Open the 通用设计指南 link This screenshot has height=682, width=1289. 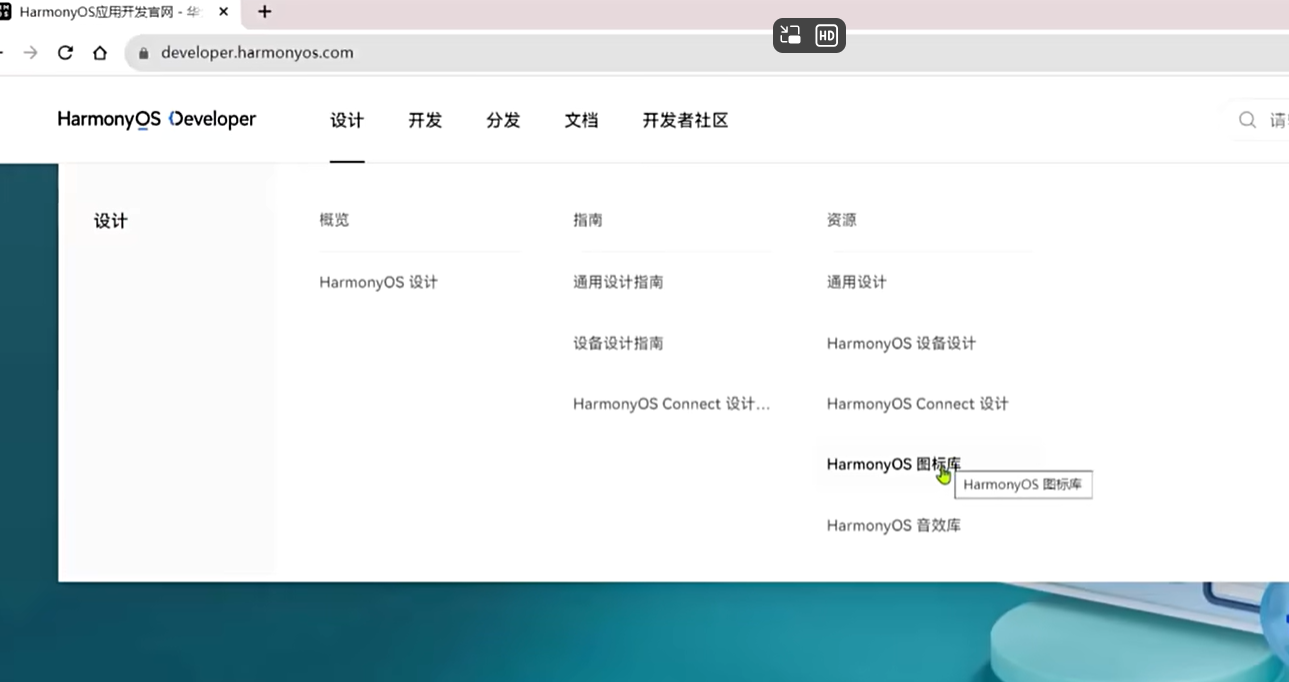click(618, 282)
